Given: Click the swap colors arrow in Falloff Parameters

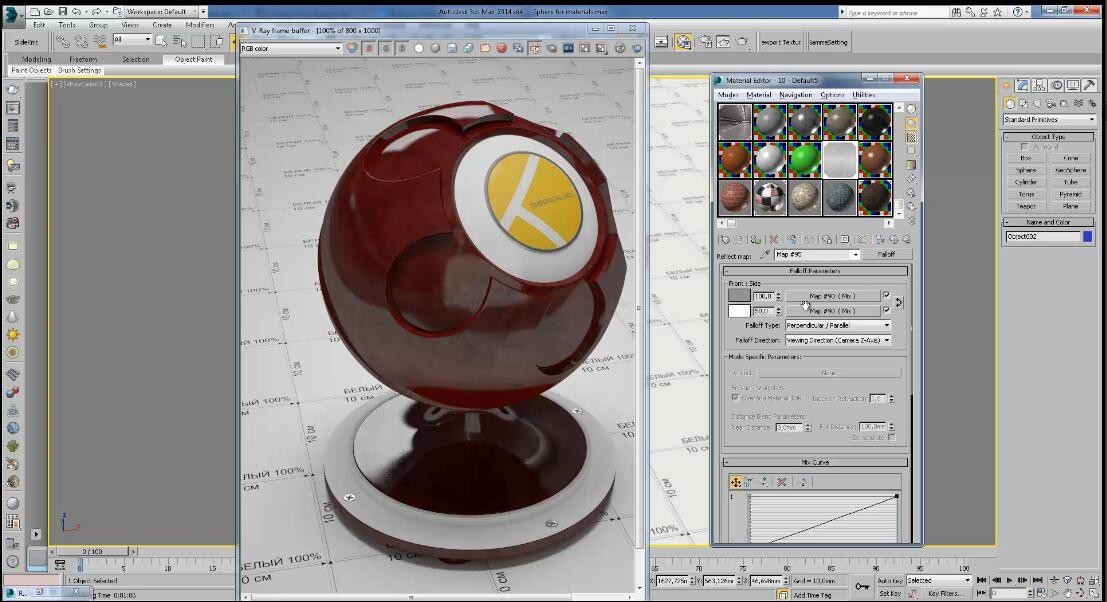Looking at the screenshot, I should coord(899,303).
